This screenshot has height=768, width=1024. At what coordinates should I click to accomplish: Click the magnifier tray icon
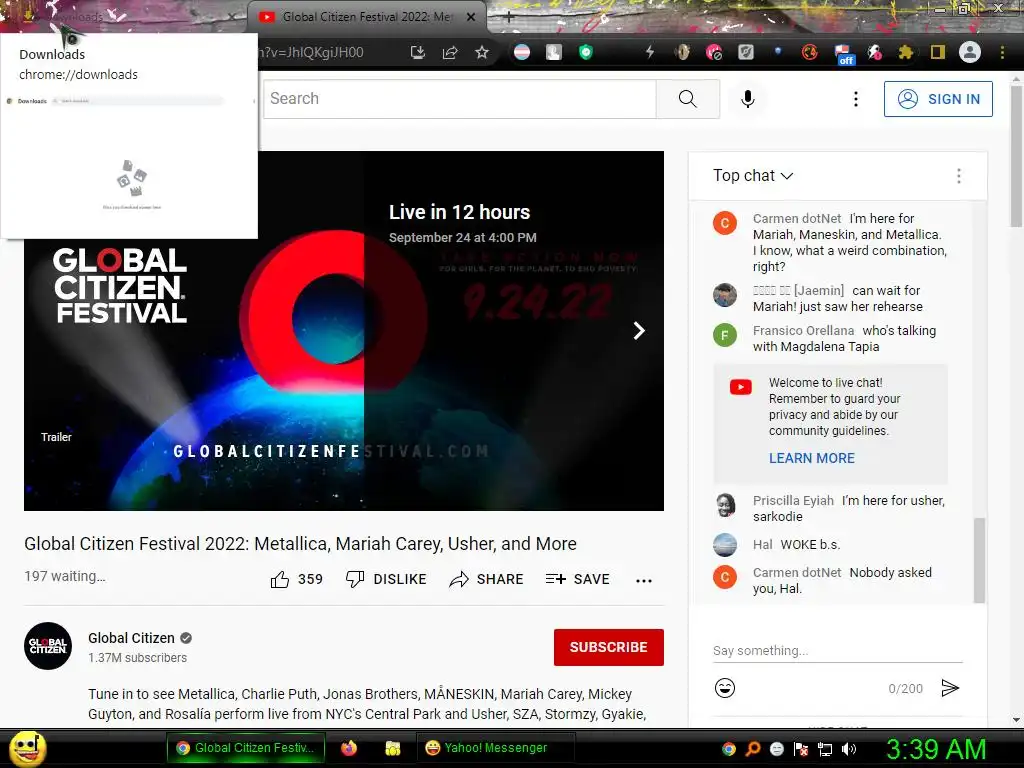point(753,749)
